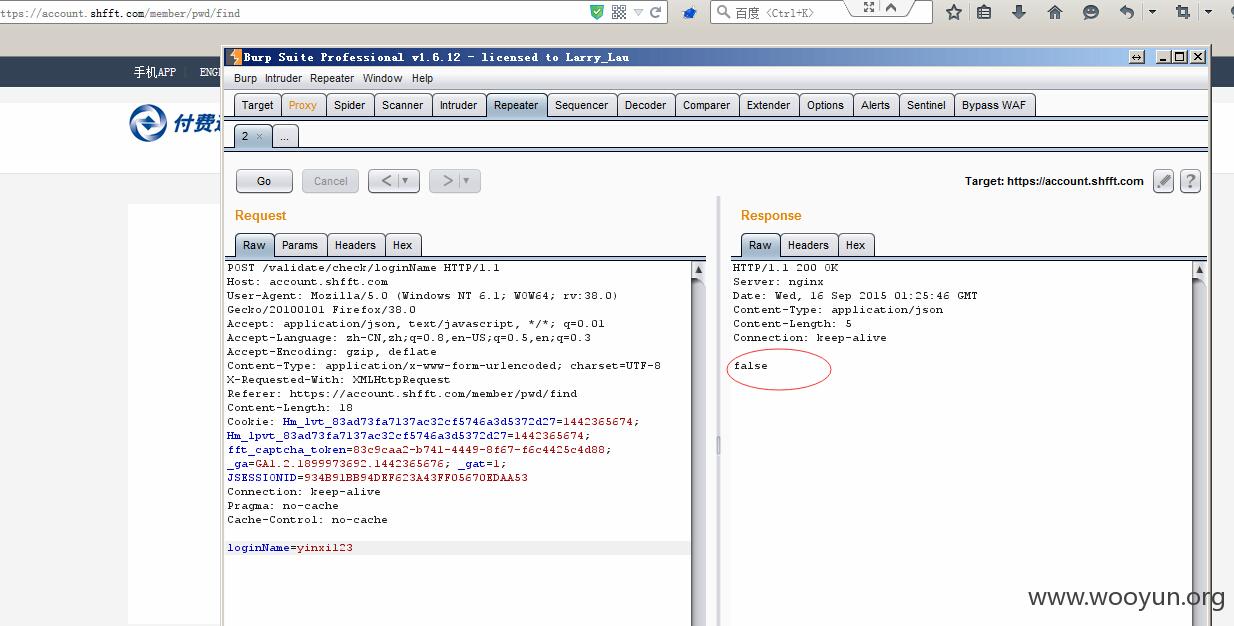
Task: Select the Response Headers tab
Action: pyautogui.click(x=808, y=245)
